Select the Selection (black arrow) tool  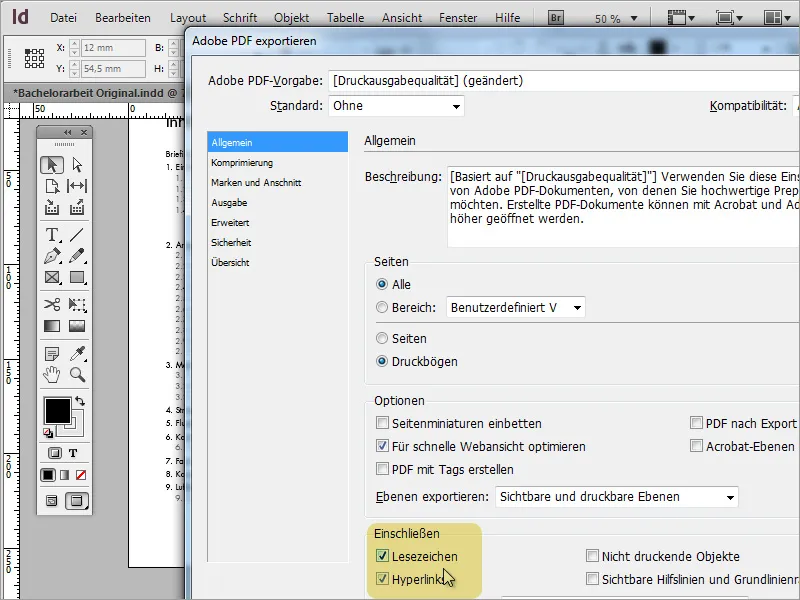pos(52,165)
